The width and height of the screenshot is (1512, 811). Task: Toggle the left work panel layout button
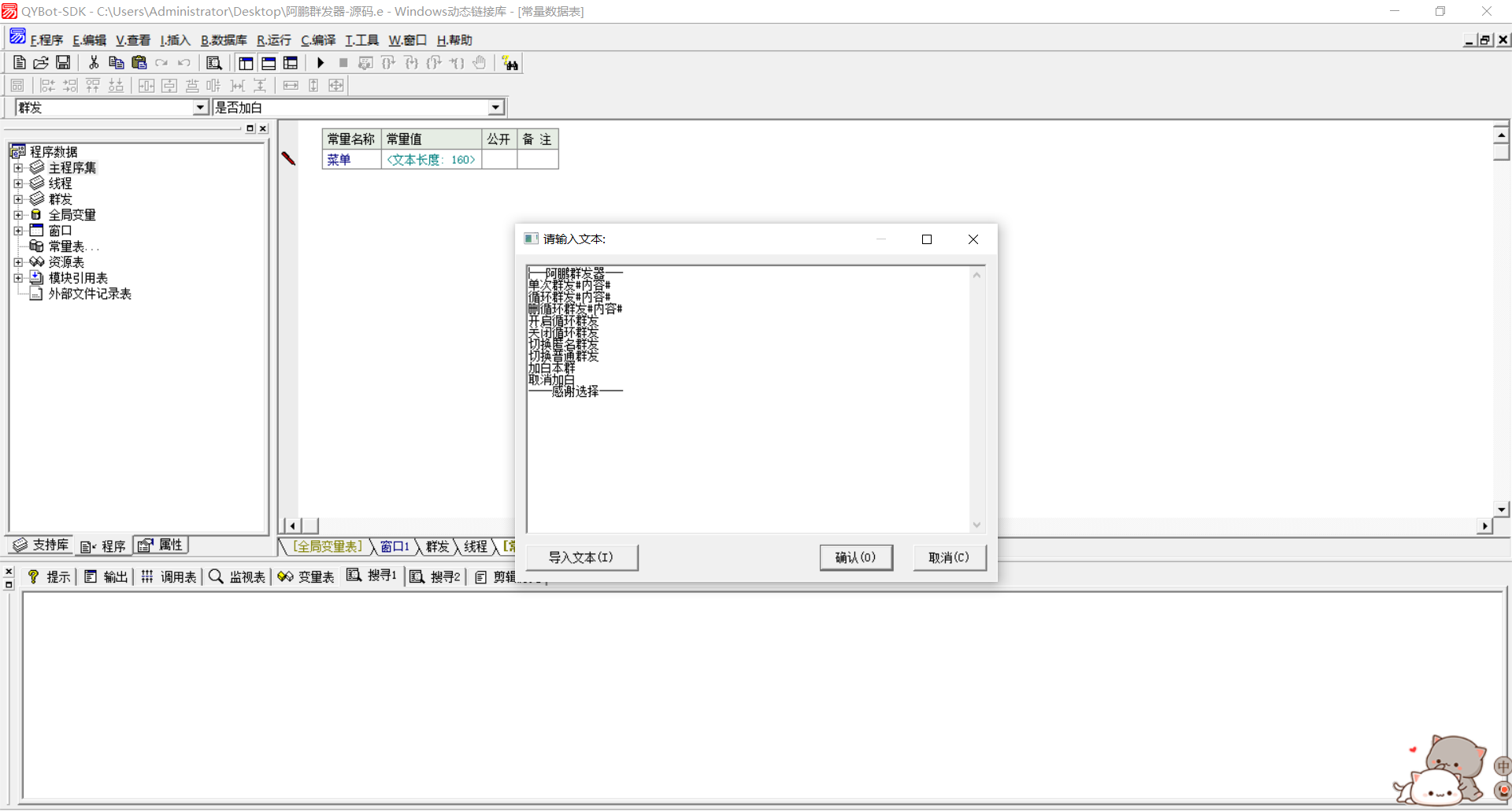[246, 63]
